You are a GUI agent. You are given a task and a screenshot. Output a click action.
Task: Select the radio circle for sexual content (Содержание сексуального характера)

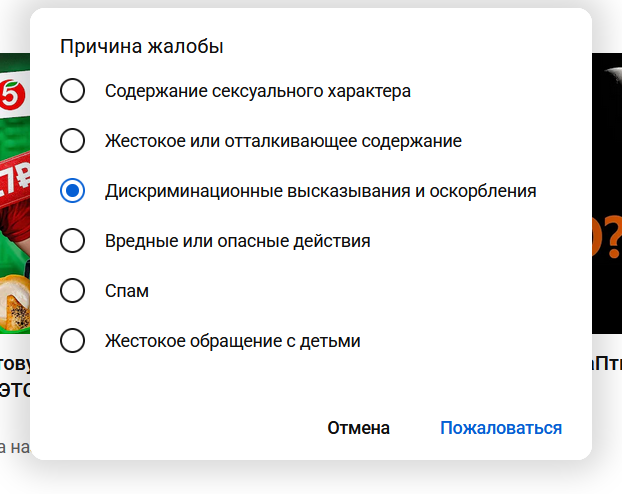pos(72,90)
